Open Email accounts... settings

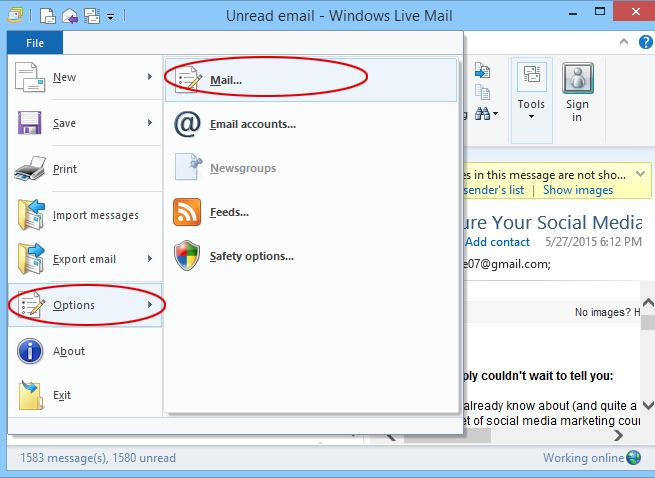pyautogui.click(x=311, y=124)
